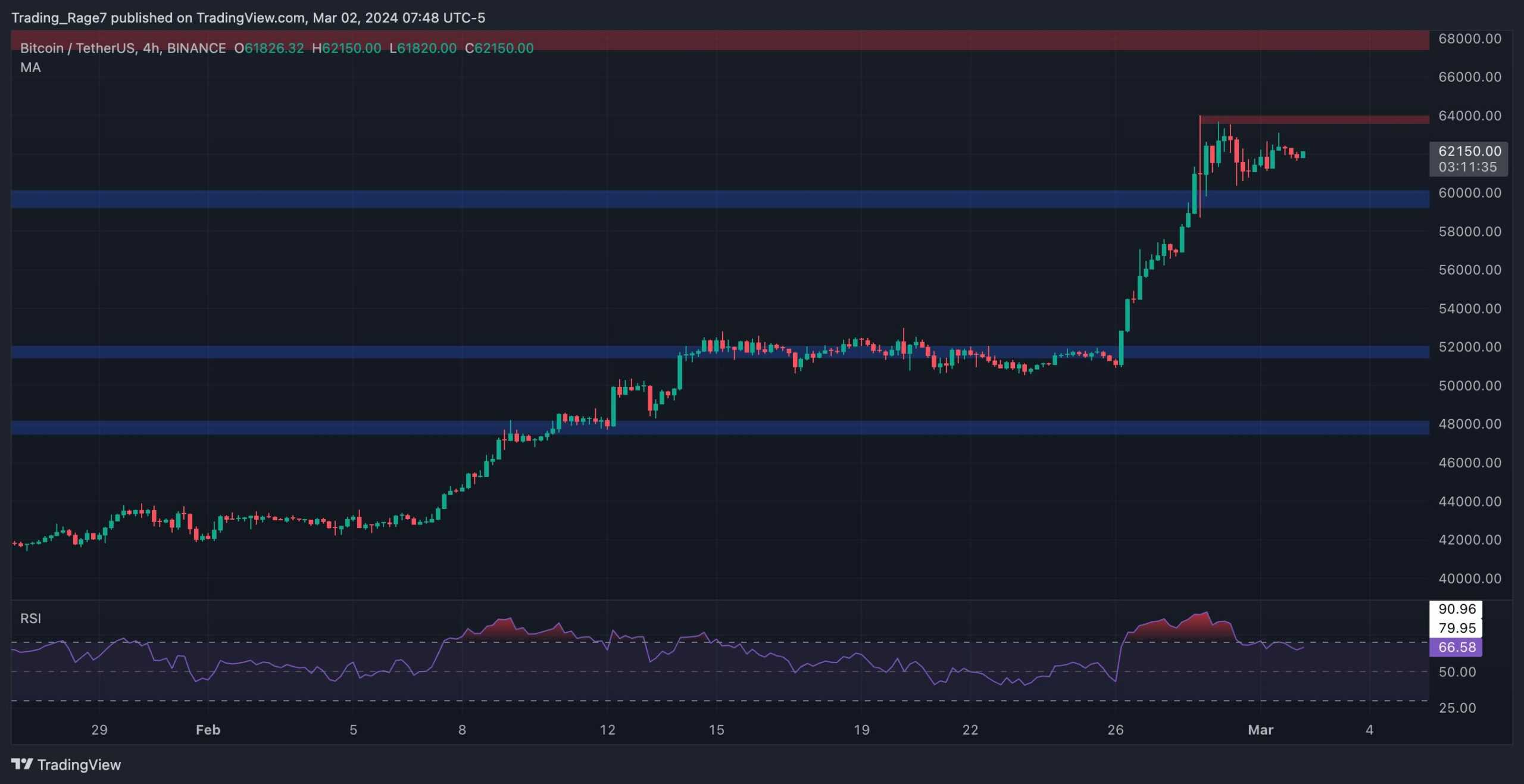Select the Feb date on time axis
This screenshot has height=784, width=1524.
click(x=208, y=730)
